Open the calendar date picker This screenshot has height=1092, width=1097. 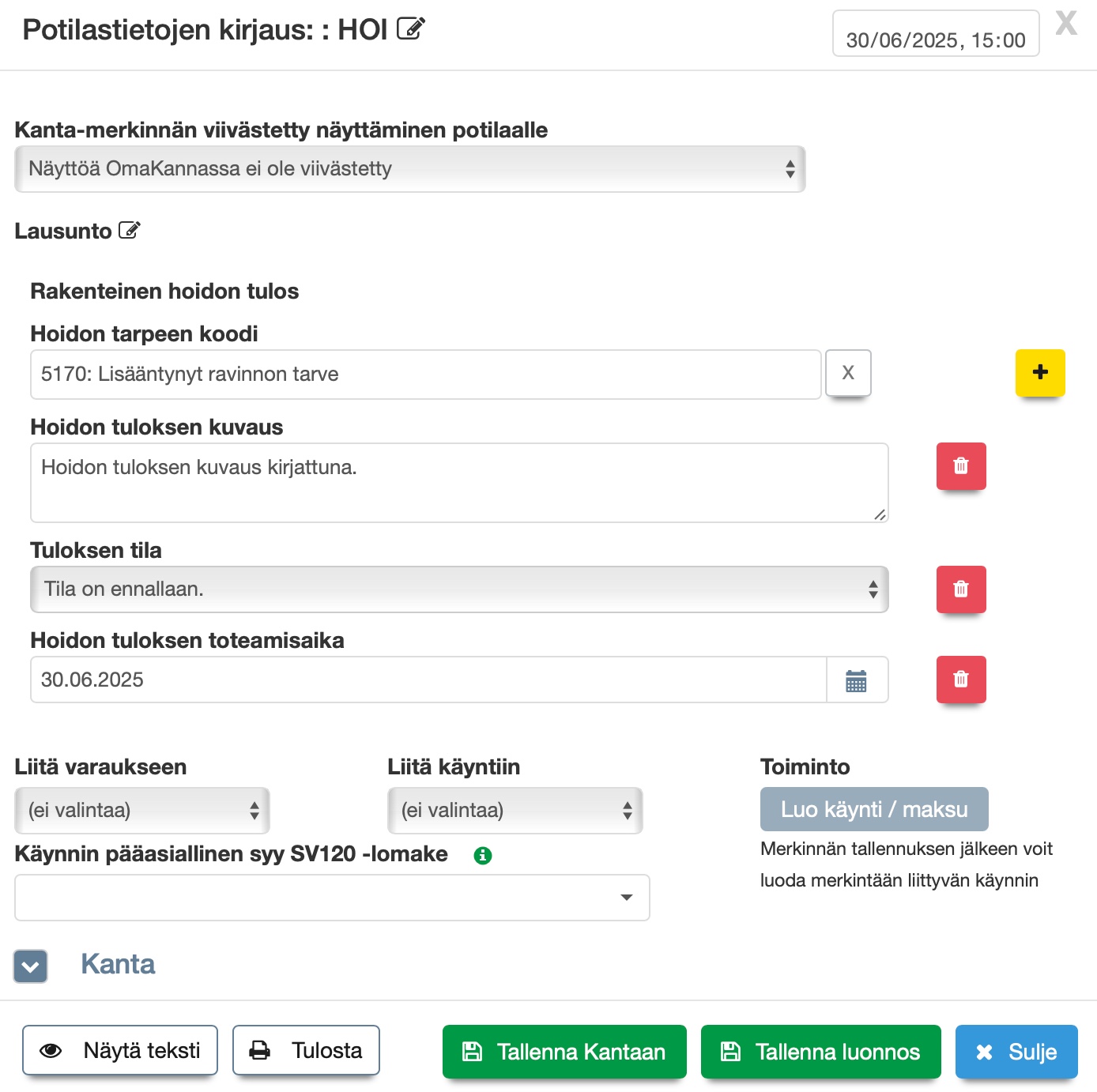click(856, 680)
